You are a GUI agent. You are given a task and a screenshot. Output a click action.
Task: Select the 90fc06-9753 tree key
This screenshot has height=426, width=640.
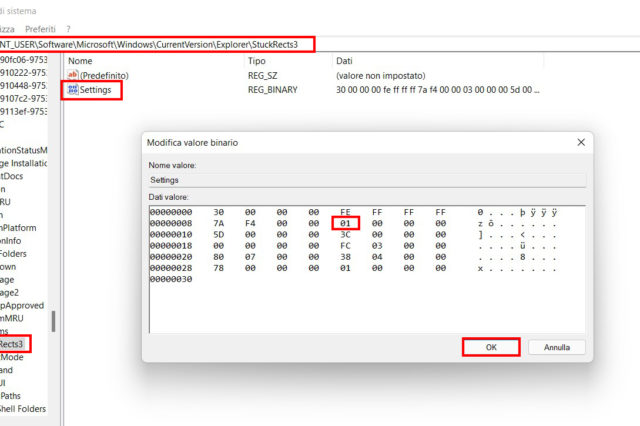24,60
